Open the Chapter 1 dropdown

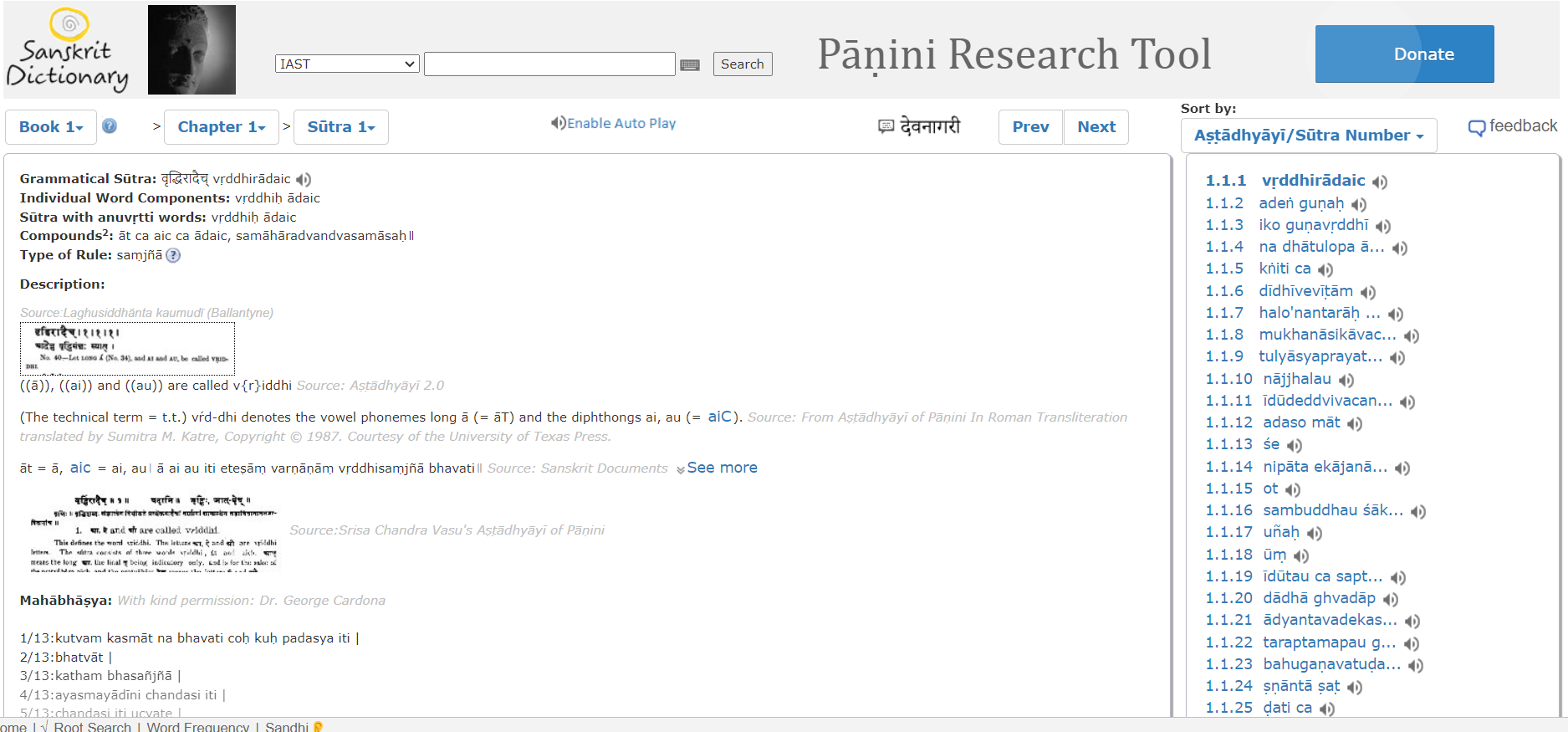(x=222, y=127)
